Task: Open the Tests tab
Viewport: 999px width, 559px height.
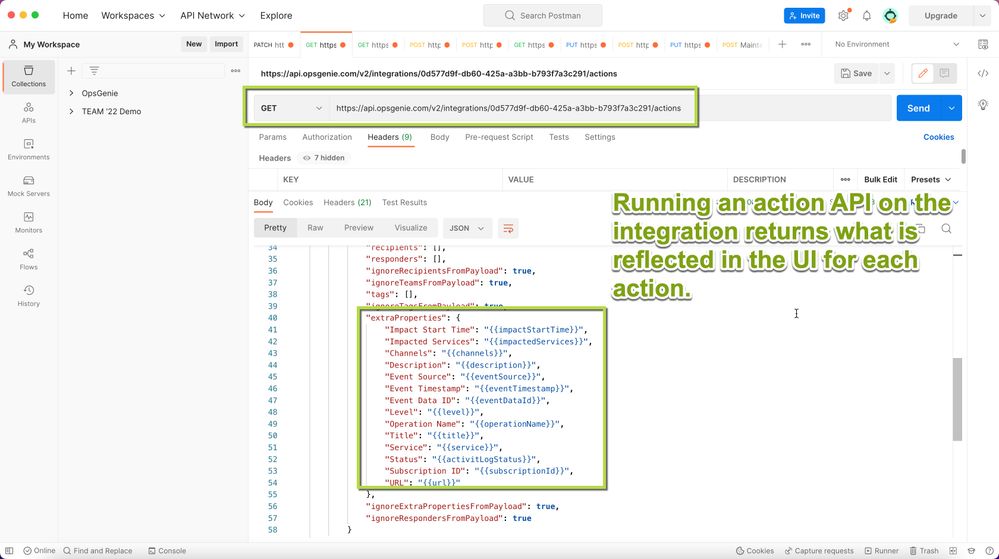Action: click(559, 137)
